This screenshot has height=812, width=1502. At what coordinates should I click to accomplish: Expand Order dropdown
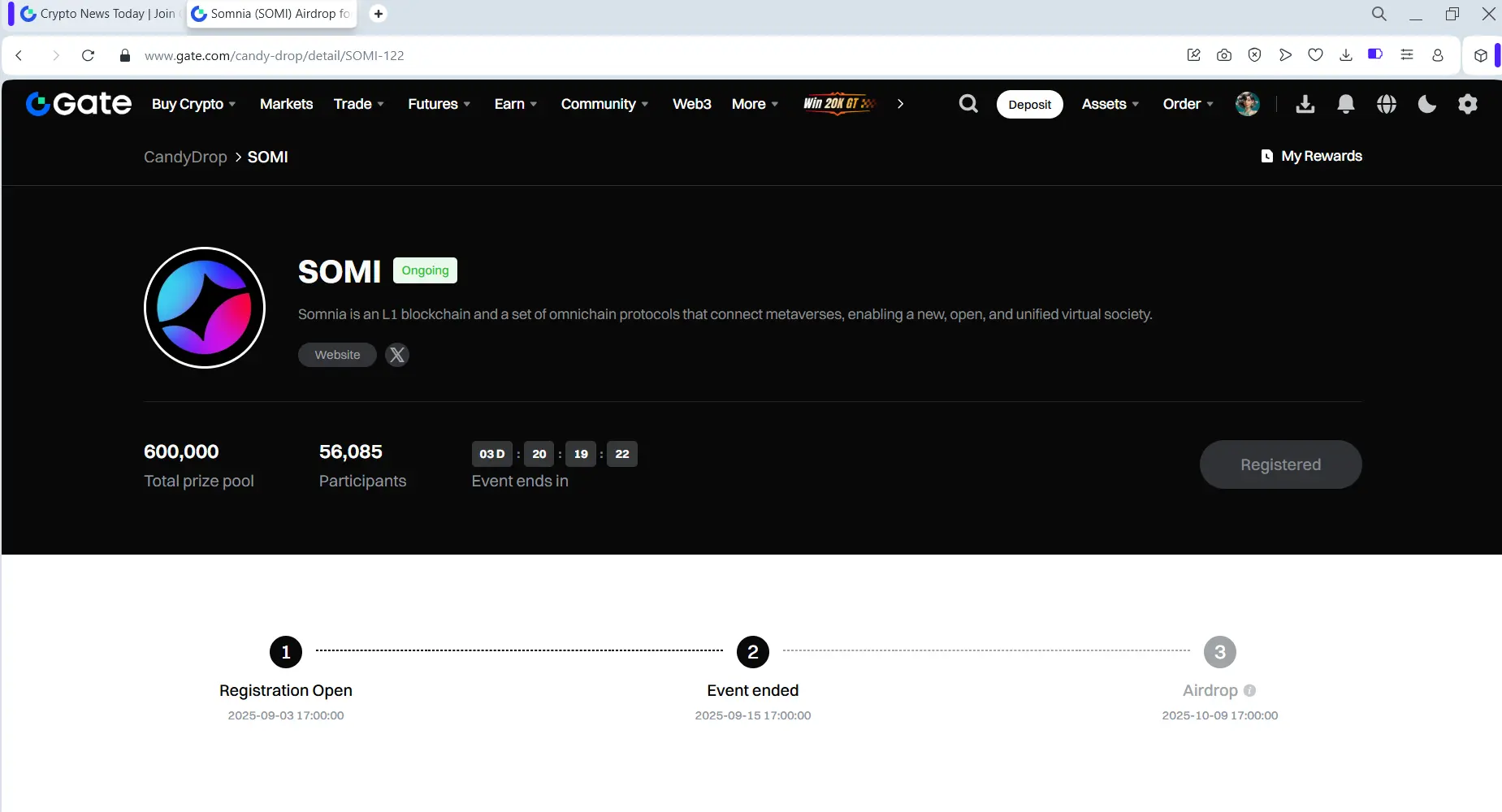click(1188, 104)
